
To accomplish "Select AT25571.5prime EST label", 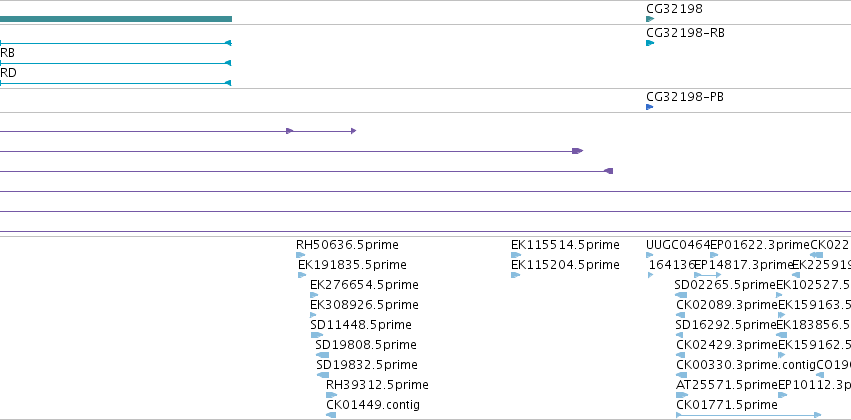I will (x=727, y=385).
